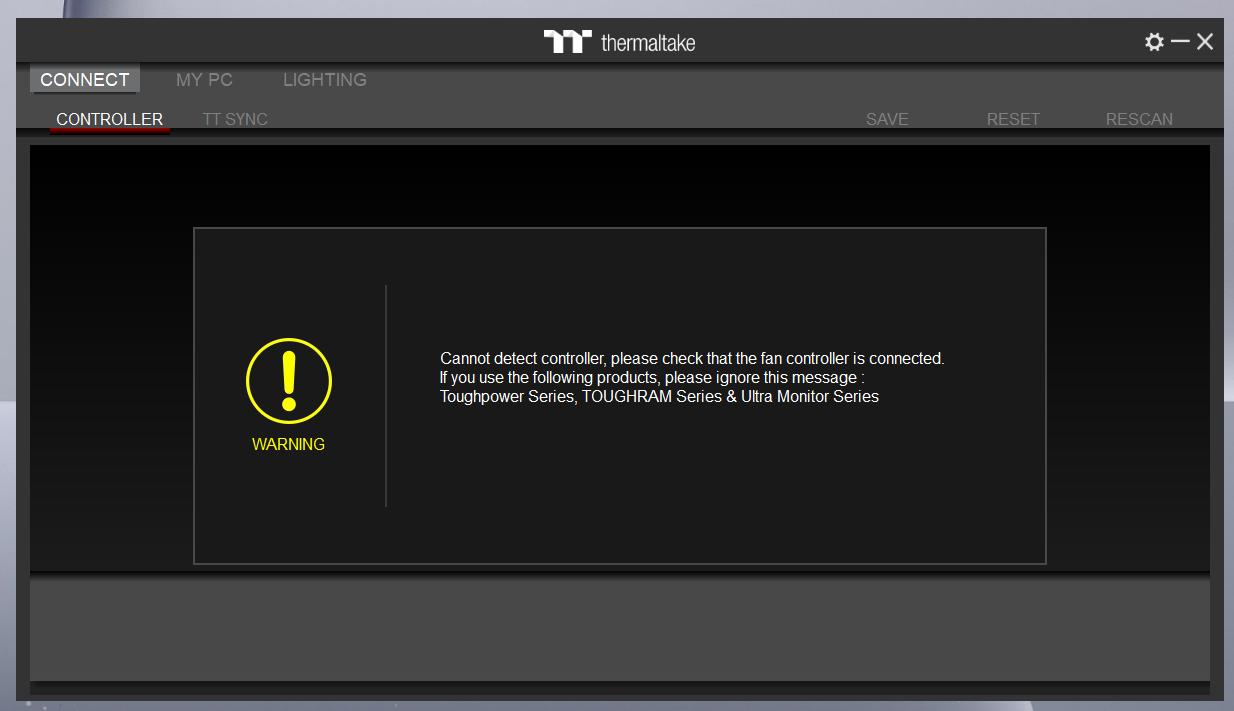Click the RESET button
This screenshot has height=711, width=1234.
(1013, 119)
